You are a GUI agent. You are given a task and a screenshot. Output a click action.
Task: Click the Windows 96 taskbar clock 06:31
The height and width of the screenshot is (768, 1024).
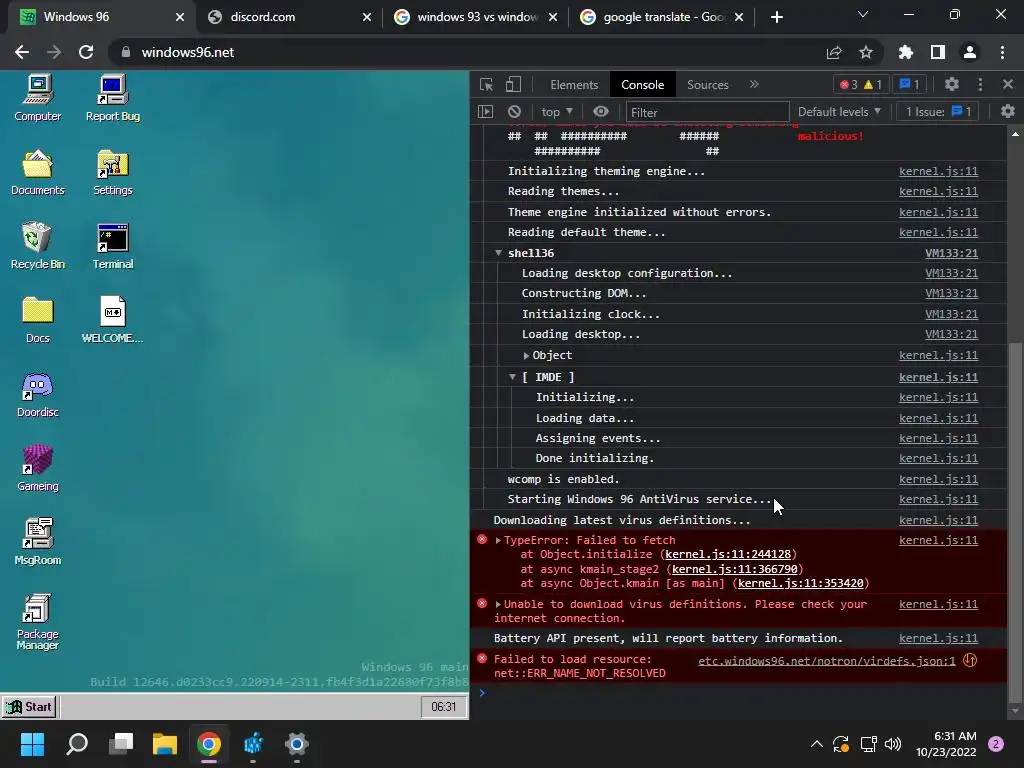click(443, 707)
